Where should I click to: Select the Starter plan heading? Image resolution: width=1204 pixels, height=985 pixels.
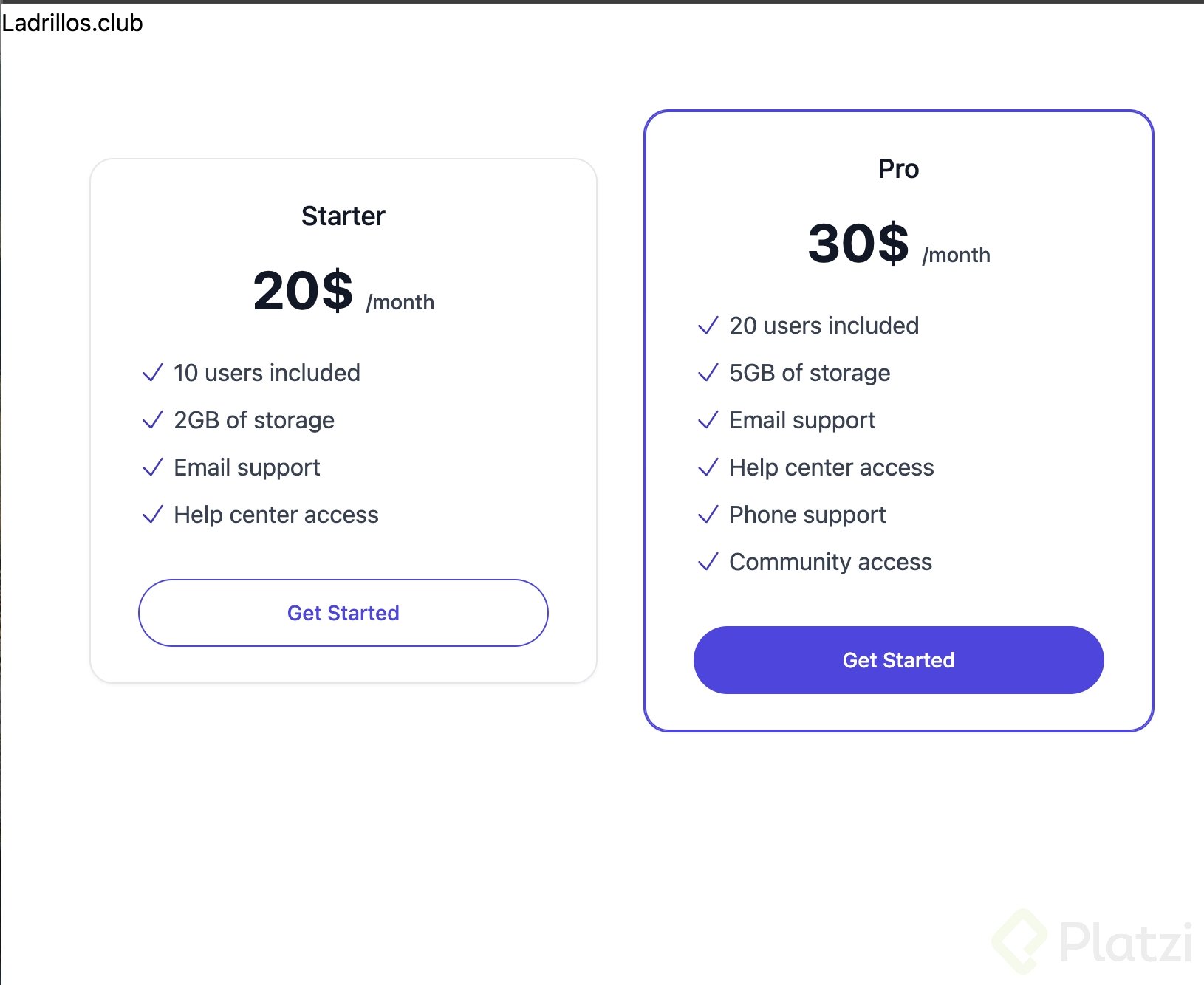coord(343,216)
